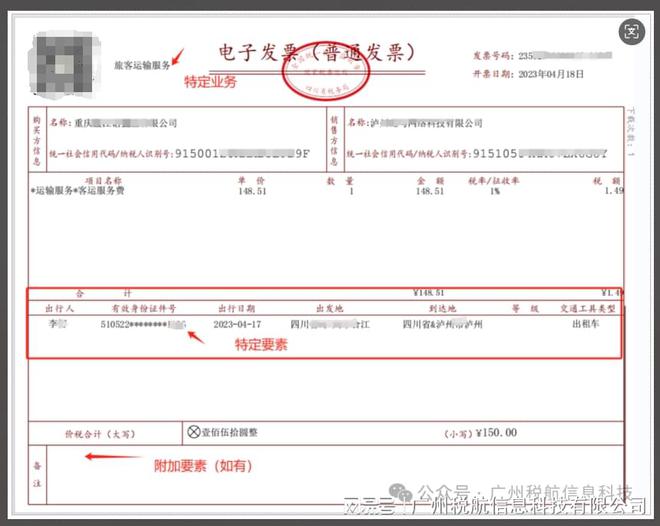Image resolution: width=660 pixels, height=526 pixels.
Task: Click the 价税合计(大写) label
Action: point(100,434)
